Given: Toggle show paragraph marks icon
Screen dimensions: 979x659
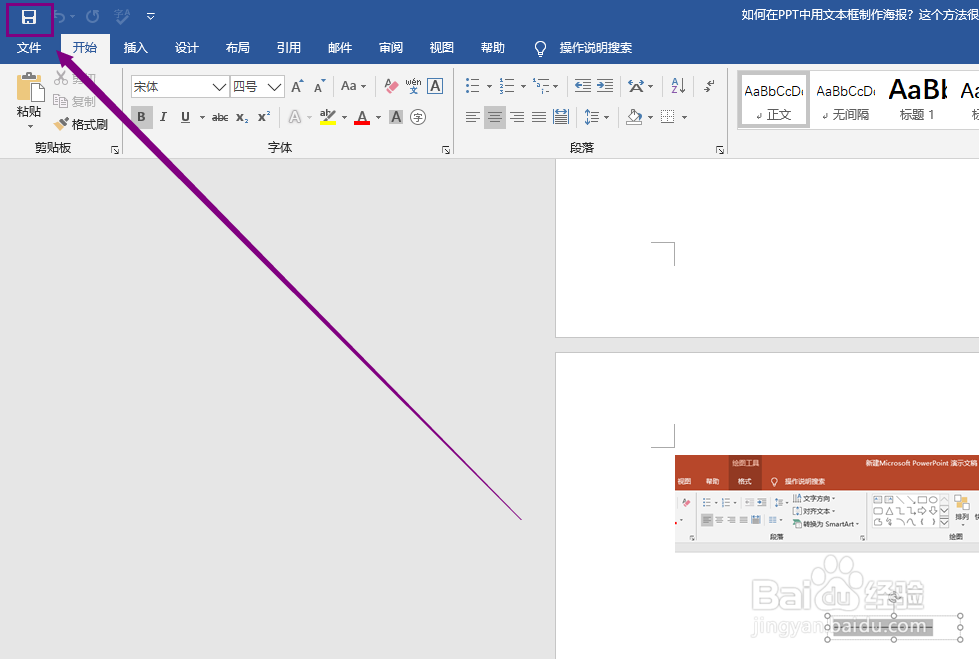Looking at the screenshot, I should point(709,86).
